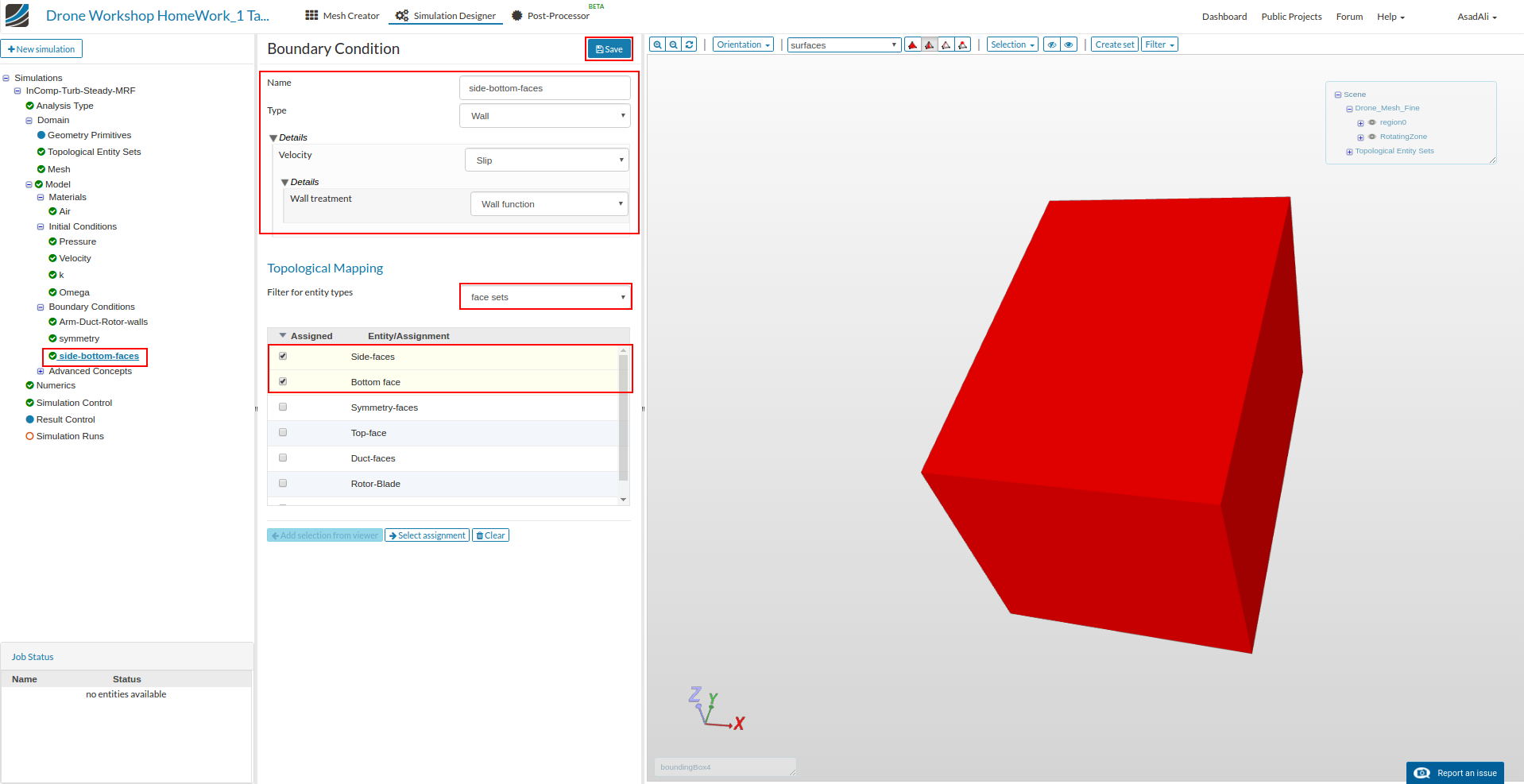Reset the 3D viewer view
1524x784 pixels.
coord(689,44)
